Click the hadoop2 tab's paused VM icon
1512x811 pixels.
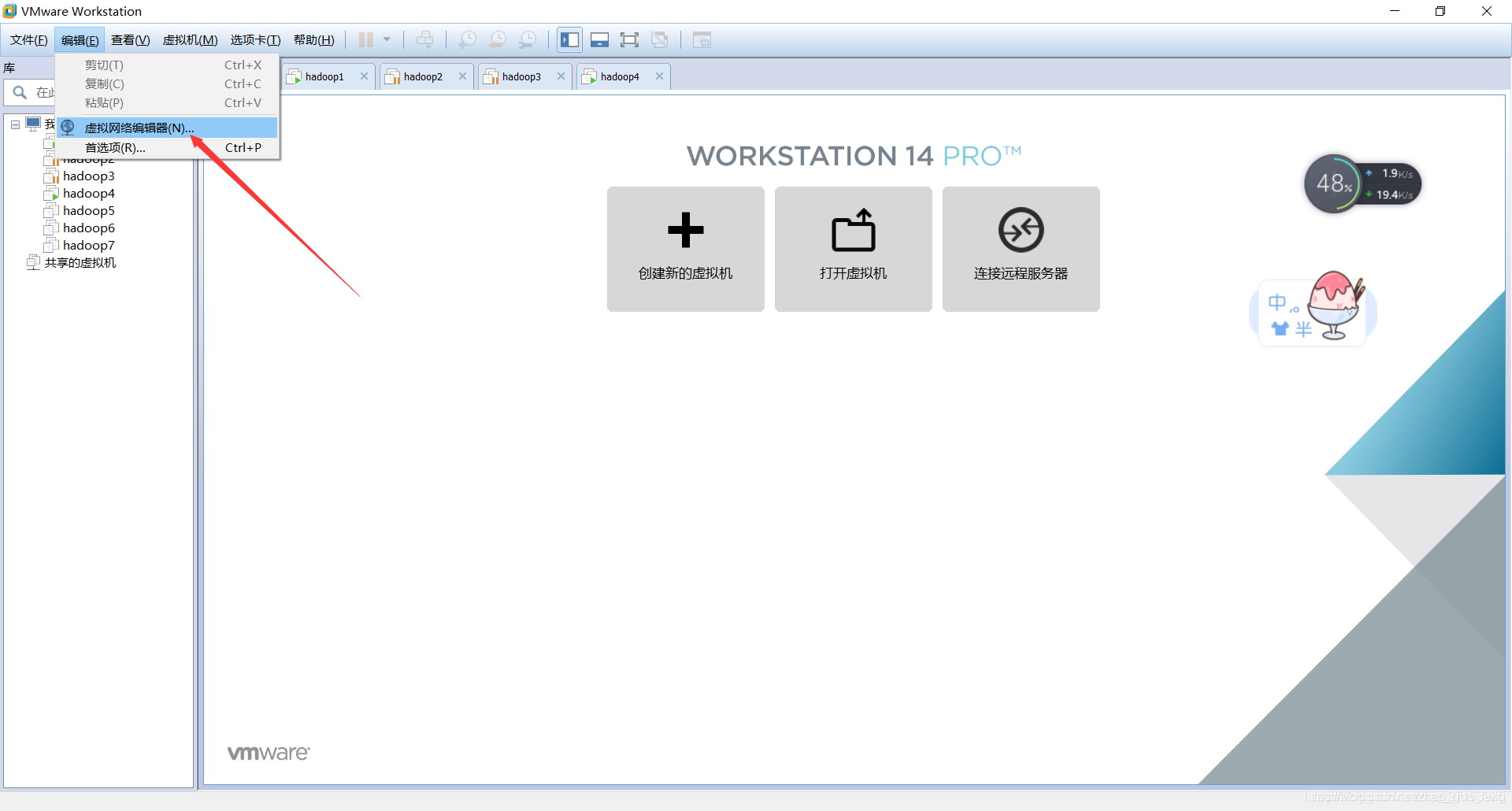[x=392, y=76]
